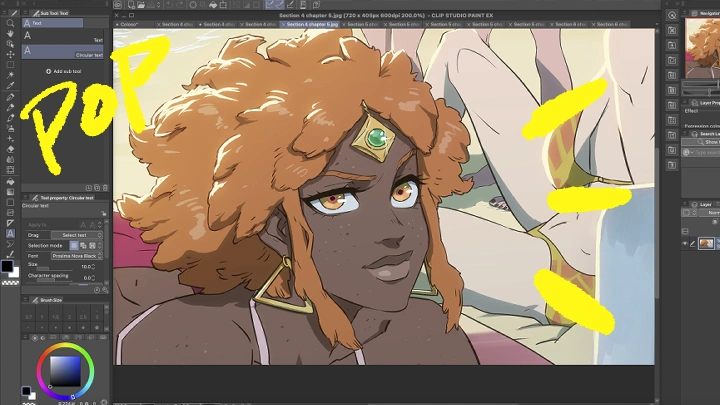Reset tool properties via bottom circular icon
Viewport: 720px width, 405px height.
click(97, 290)
